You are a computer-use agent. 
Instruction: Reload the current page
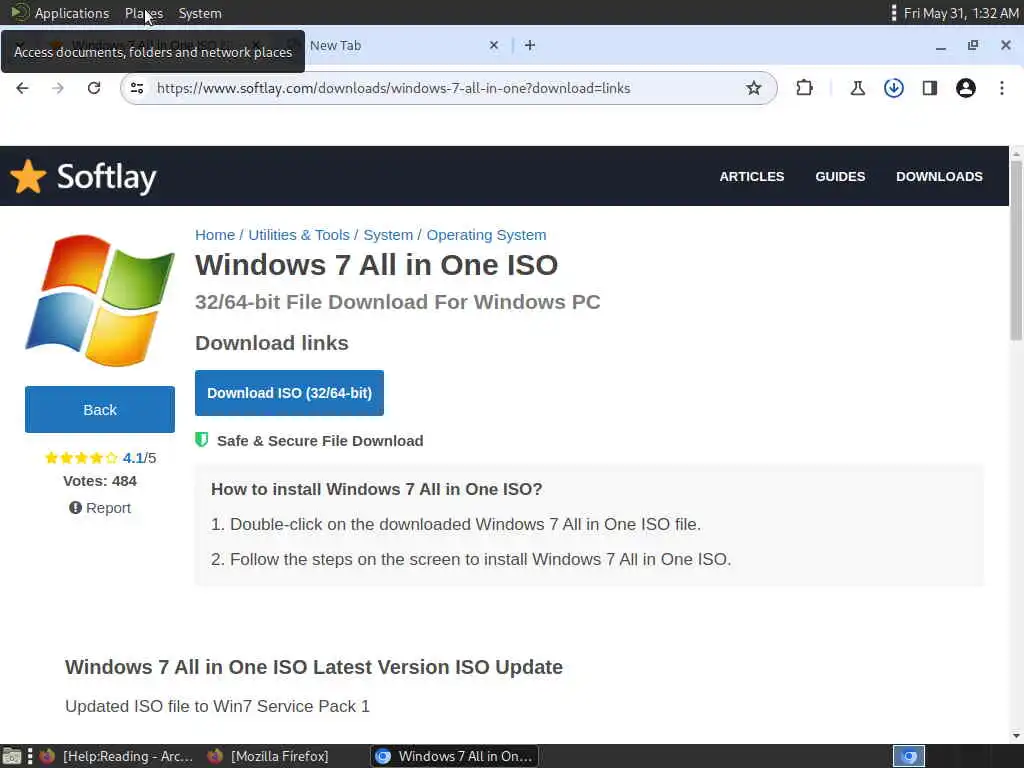94,88
